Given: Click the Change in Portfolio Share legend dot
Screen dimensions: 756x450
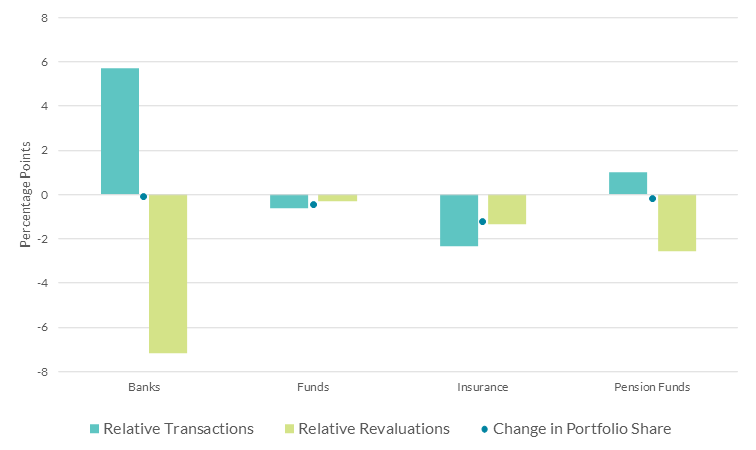Looking at the screenshot, I should click(x=485, y=429).
